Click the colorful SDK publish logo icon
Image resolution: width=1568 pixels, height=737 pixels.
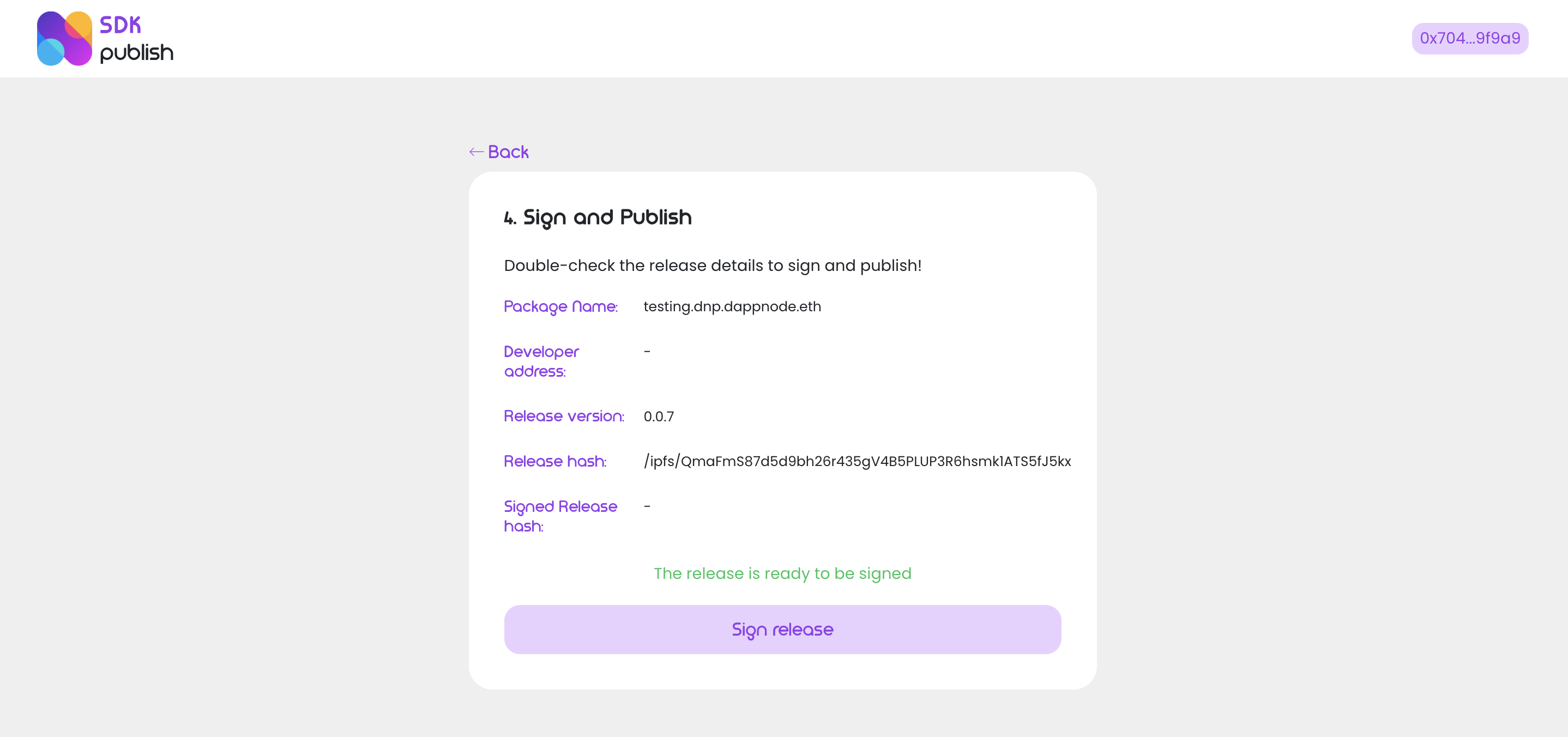tap(64, 38)
